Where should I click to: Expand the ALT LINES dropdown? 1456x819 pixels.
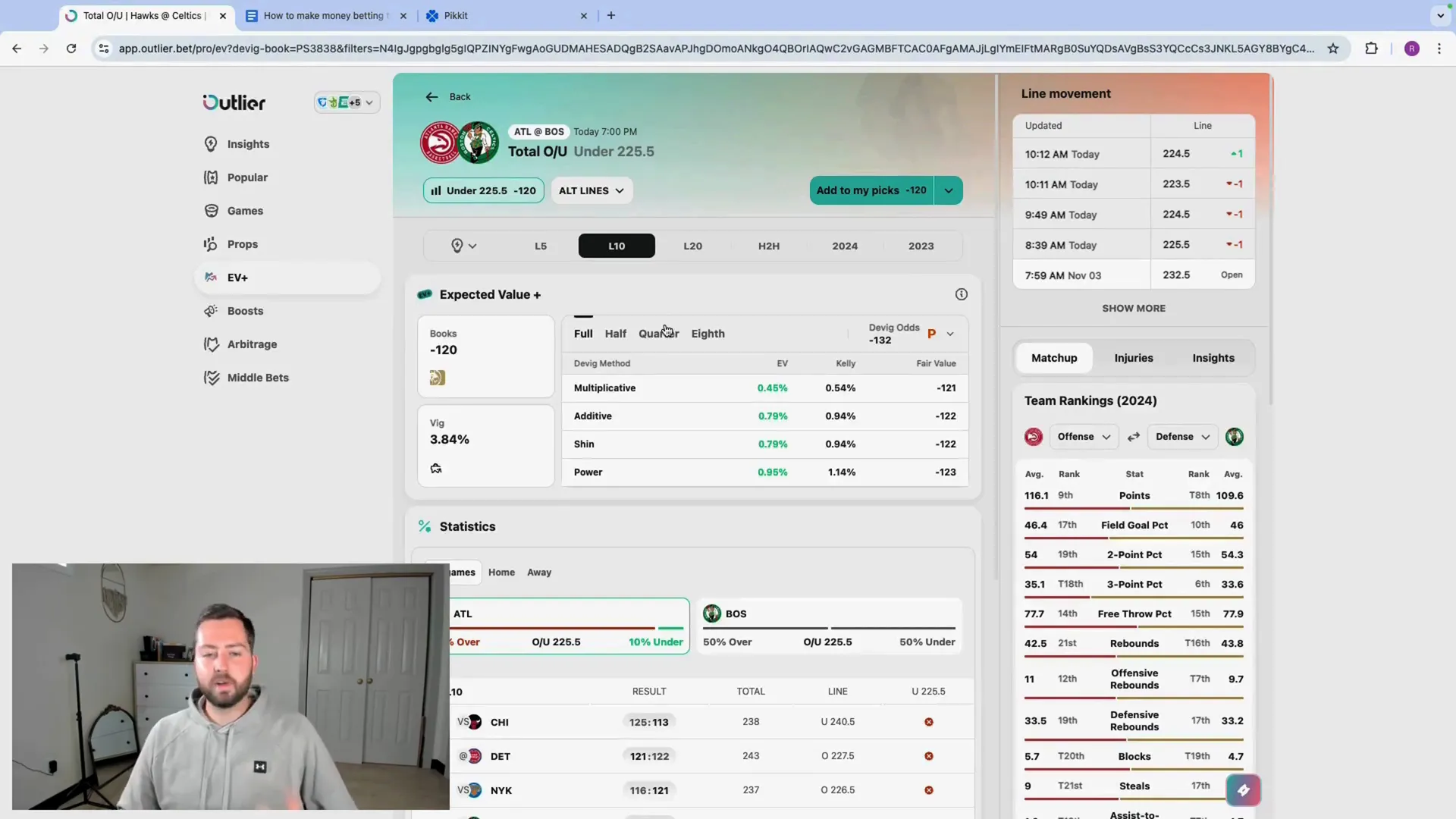pyautogui.click(x=591, y=190)
